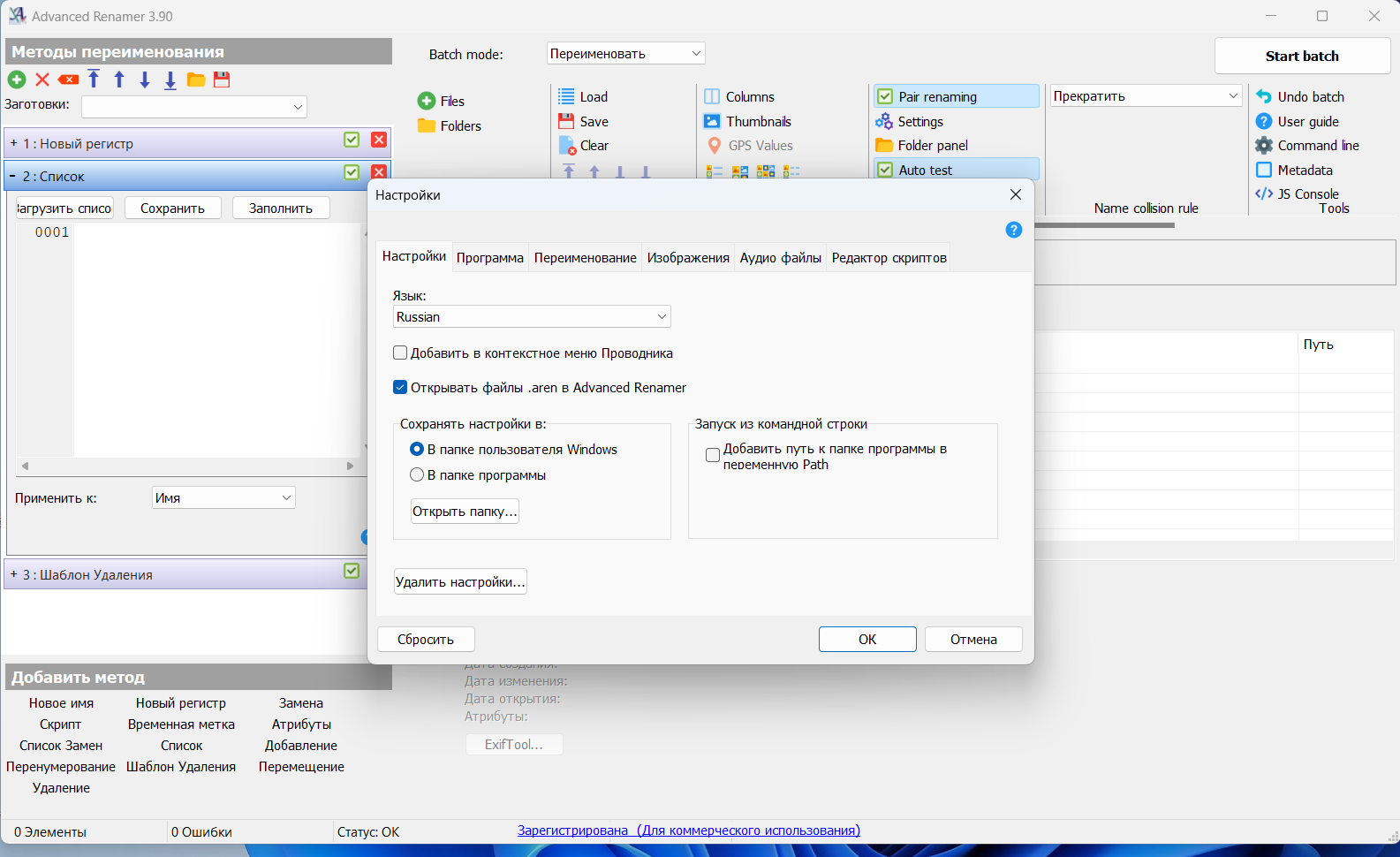1400x857 pixels.
Task: Switch to the Изображения tab
Action: click(688, 258)
